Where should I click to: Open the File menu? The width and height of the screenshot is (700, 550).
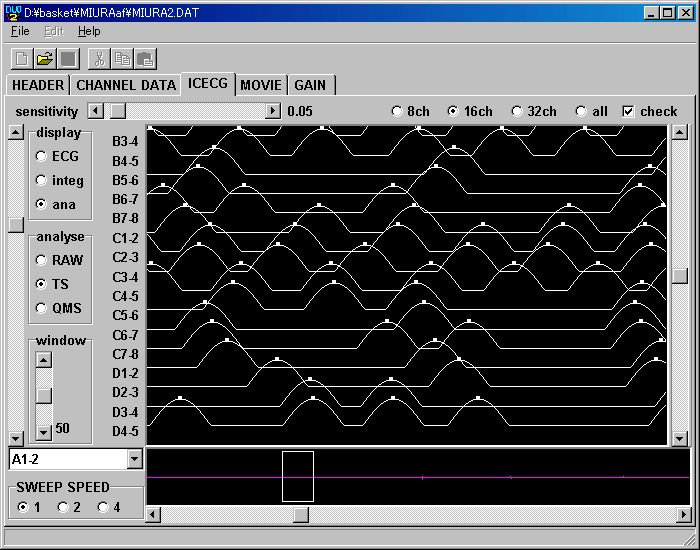click(x=20, y=31)
